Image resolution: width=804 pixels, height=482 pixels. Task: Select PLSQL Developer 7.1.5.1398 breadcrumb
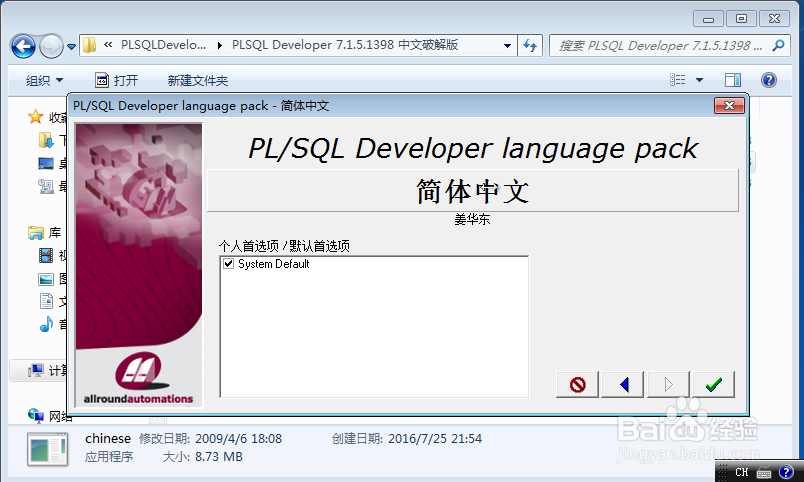pyautogui.click(x=345, y=45)
